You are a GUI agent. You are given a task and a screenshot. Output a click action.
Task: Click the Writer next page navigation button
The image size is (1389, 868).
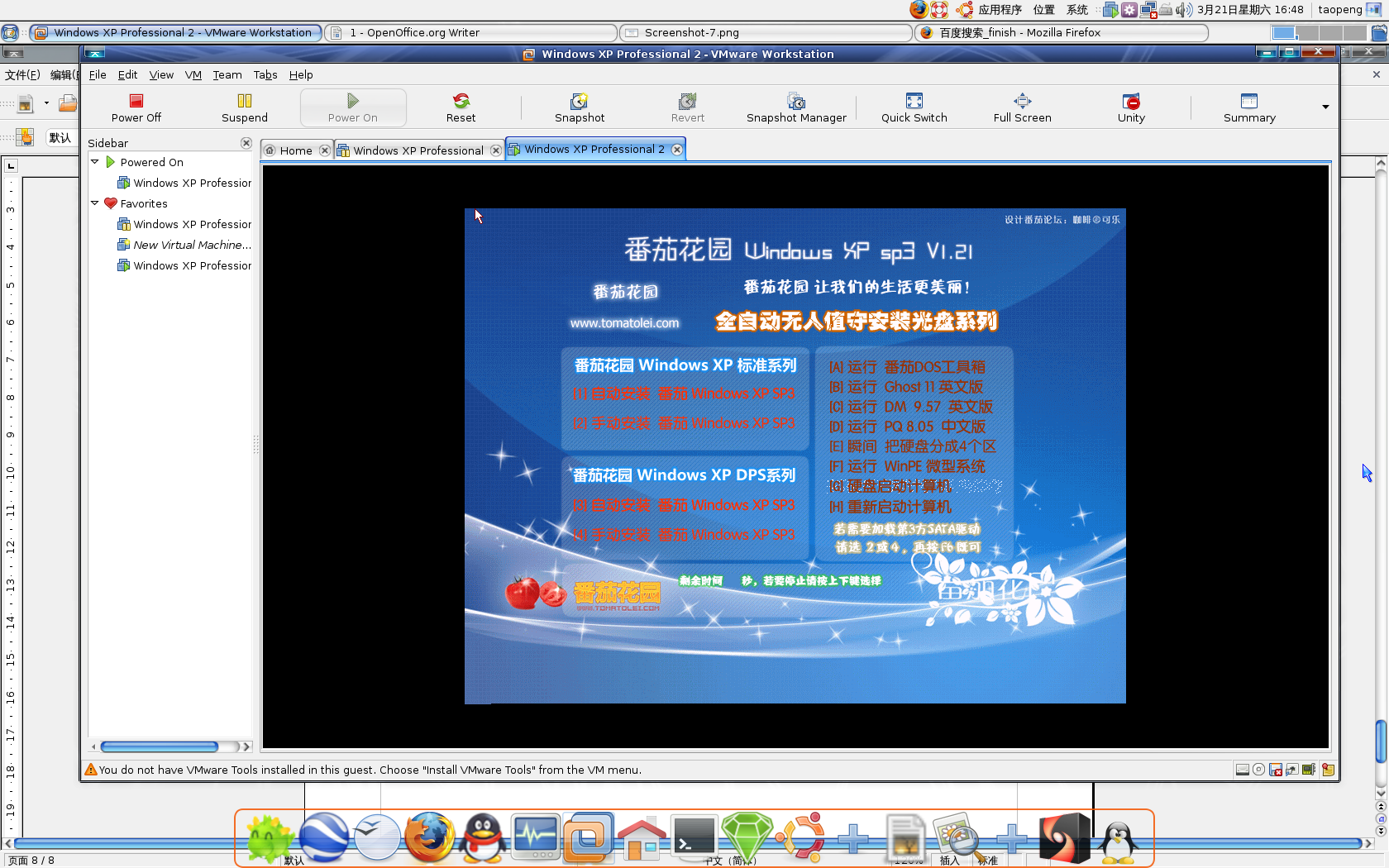[1381, 831]
